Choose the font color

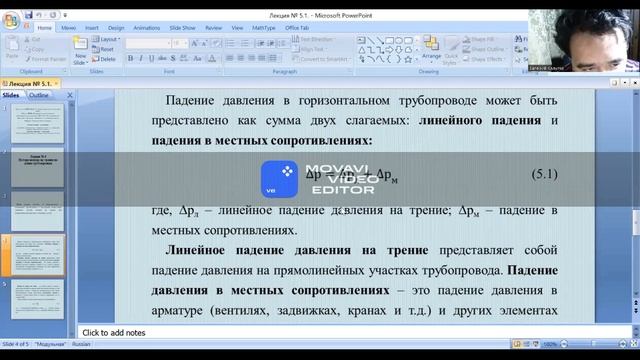[x=212, y=58]
